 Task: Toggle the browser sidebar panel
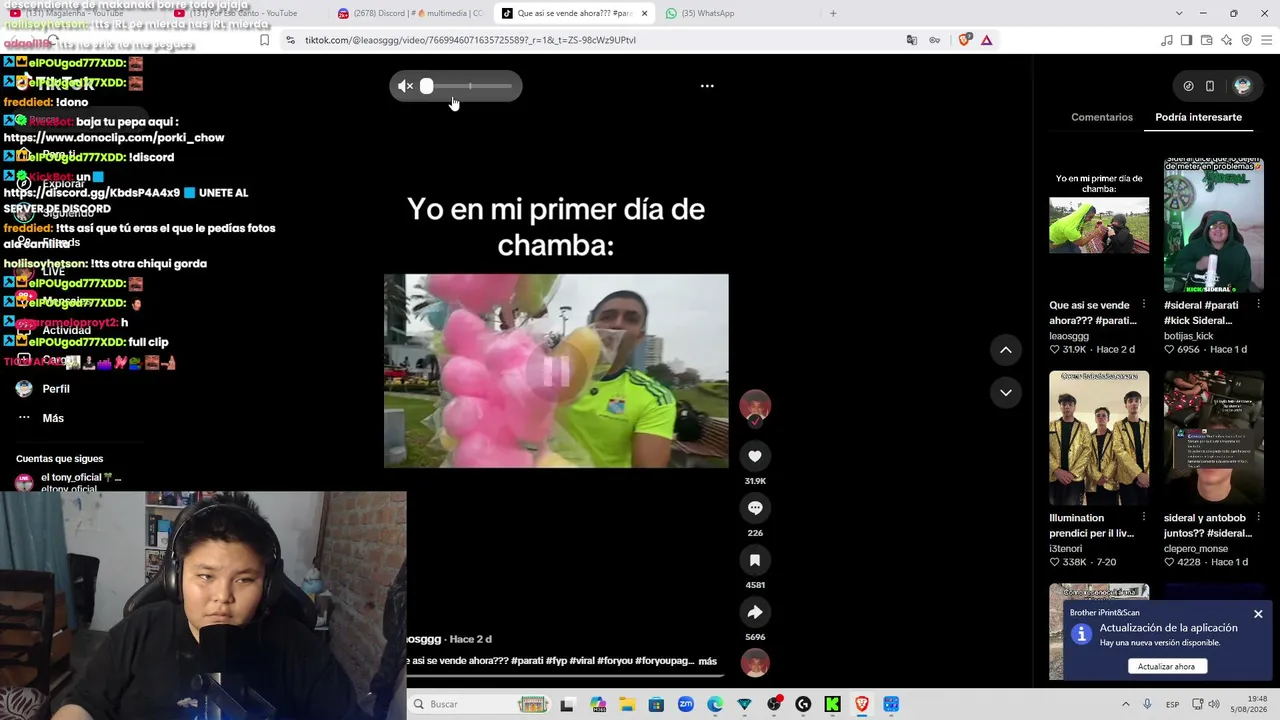click(x=1186, y=40)
